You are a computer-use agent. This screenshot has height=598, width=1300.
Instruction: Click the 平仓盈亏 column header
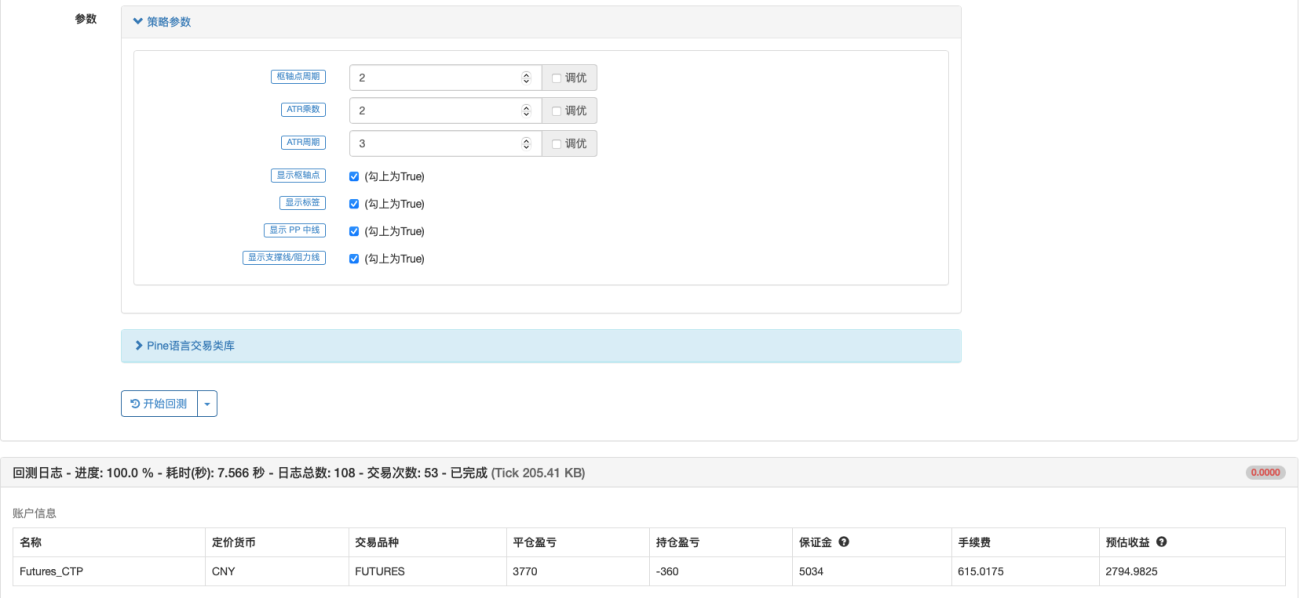[534, 542]
